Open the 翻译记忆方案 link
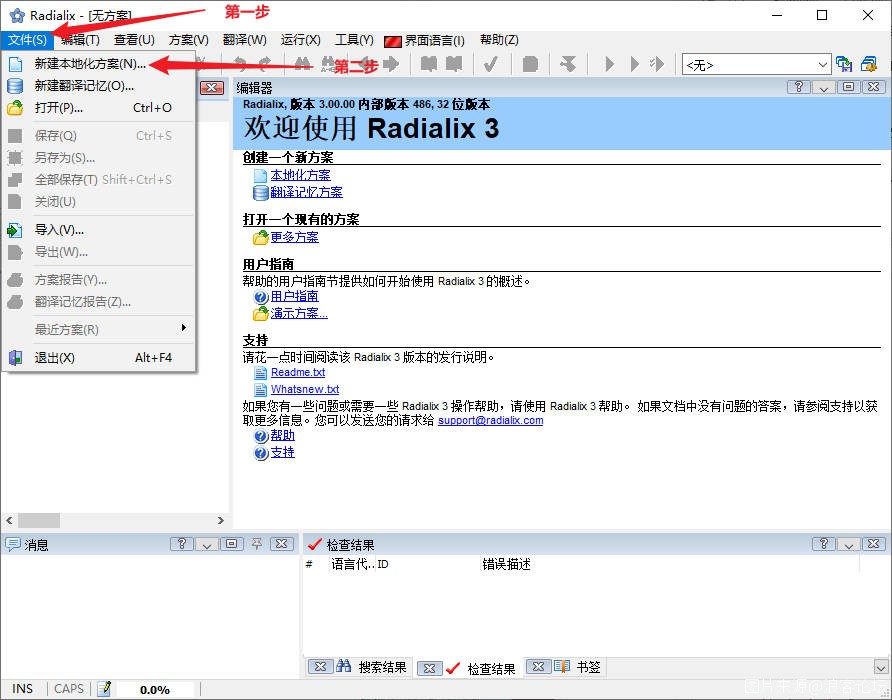 click(307, 192)
